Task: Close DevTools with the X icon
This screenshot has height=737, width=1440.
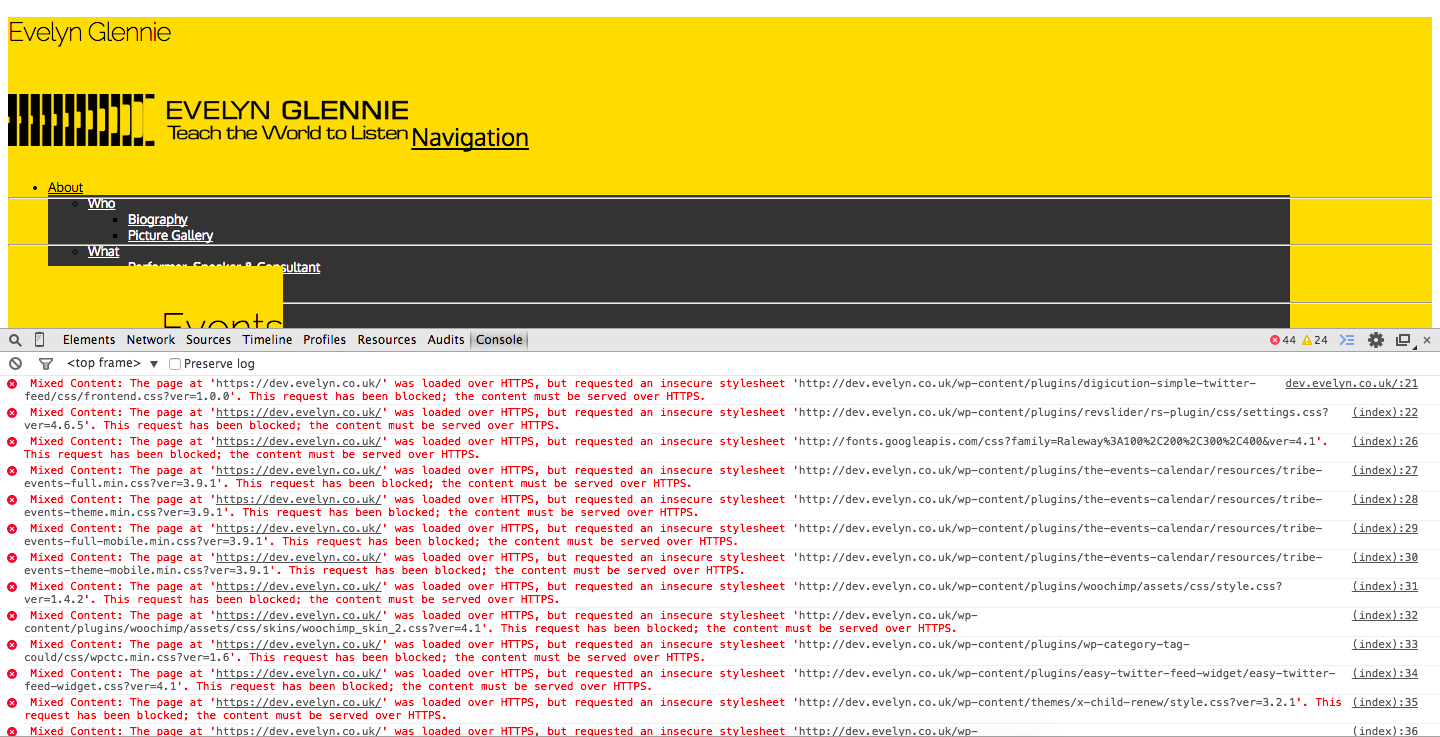Action: pyautogui.click(x=1427, y=340)
